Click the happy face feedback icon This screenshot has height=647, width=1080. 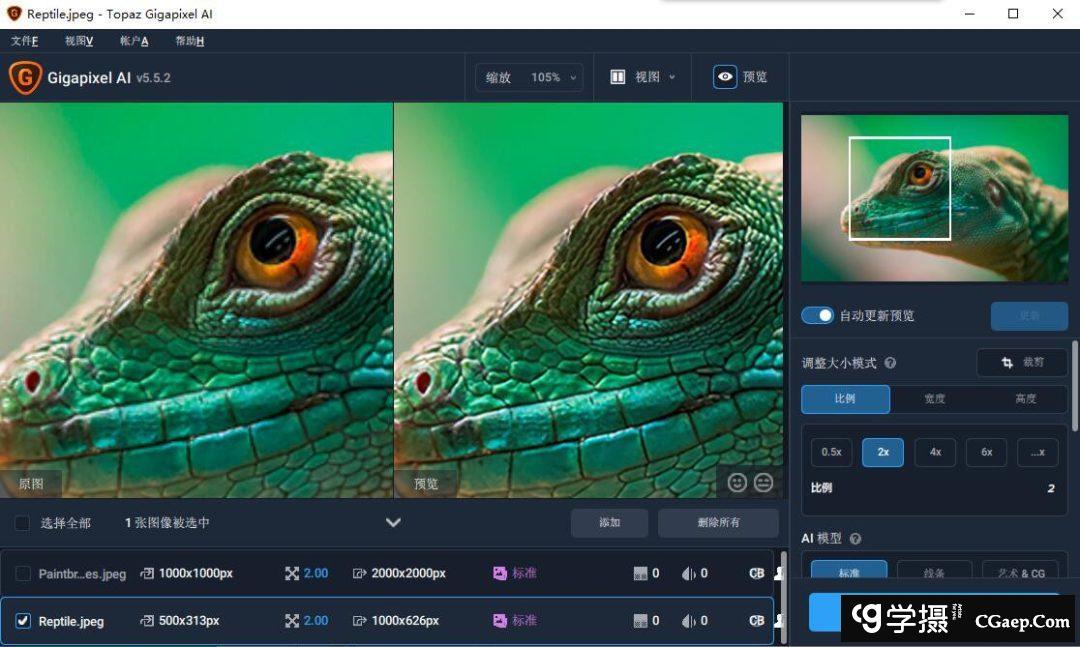tap(738, 483)
